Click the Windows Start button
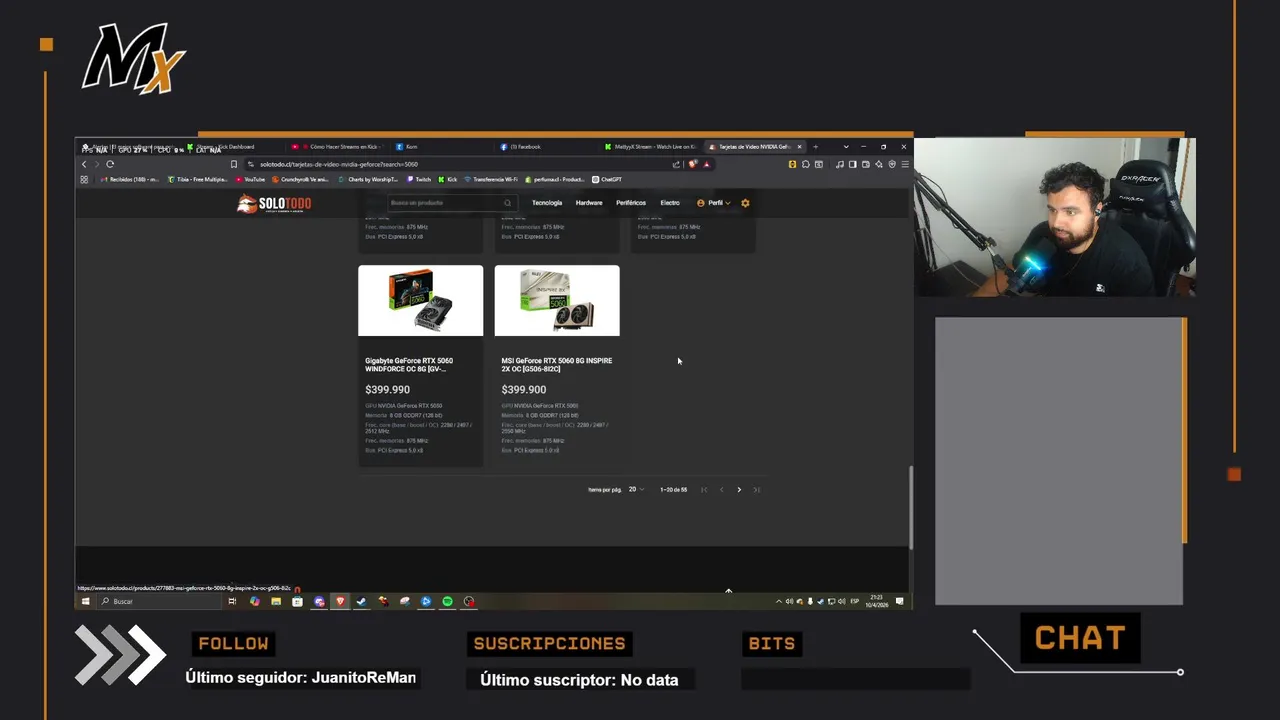 tap(85, 602)
